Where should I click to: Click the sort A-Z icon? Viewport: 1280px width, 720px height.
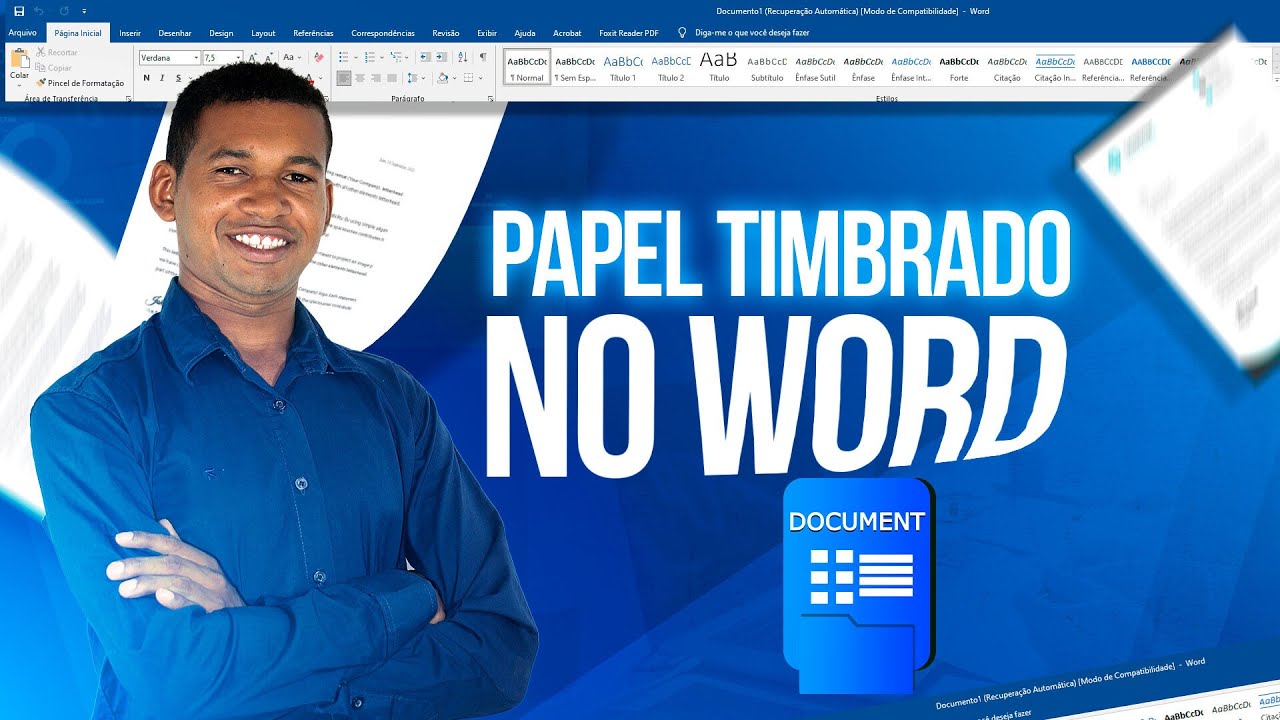tap(463, 58)
